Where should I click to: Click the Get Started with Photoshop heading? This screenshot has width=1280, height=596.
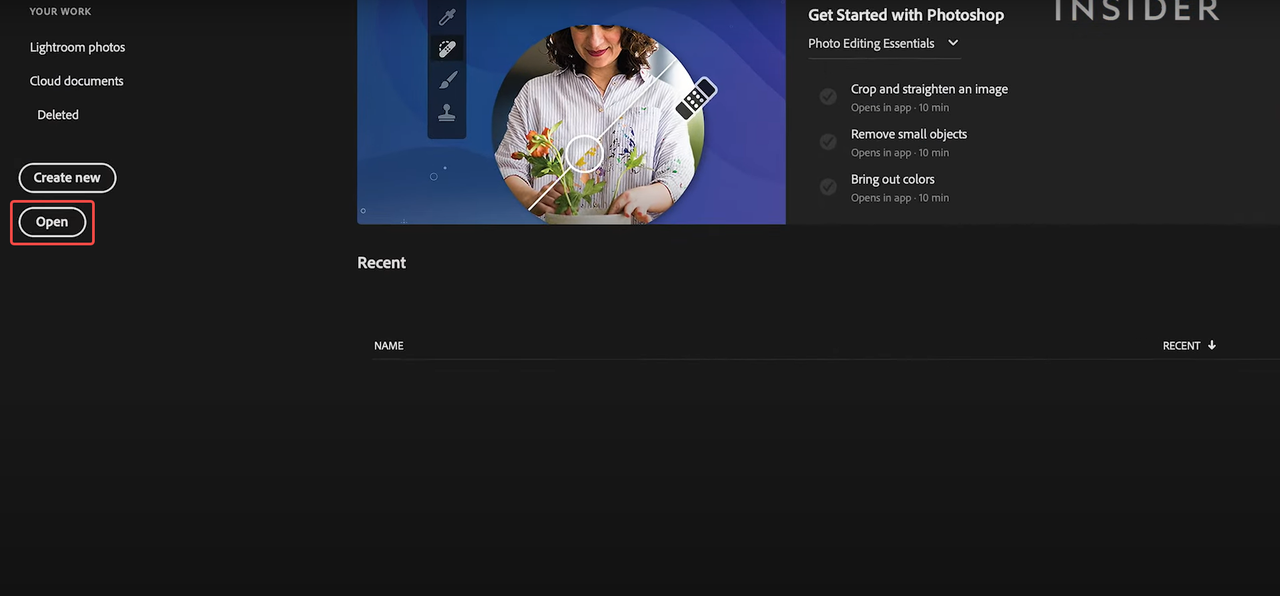(906, 15)
